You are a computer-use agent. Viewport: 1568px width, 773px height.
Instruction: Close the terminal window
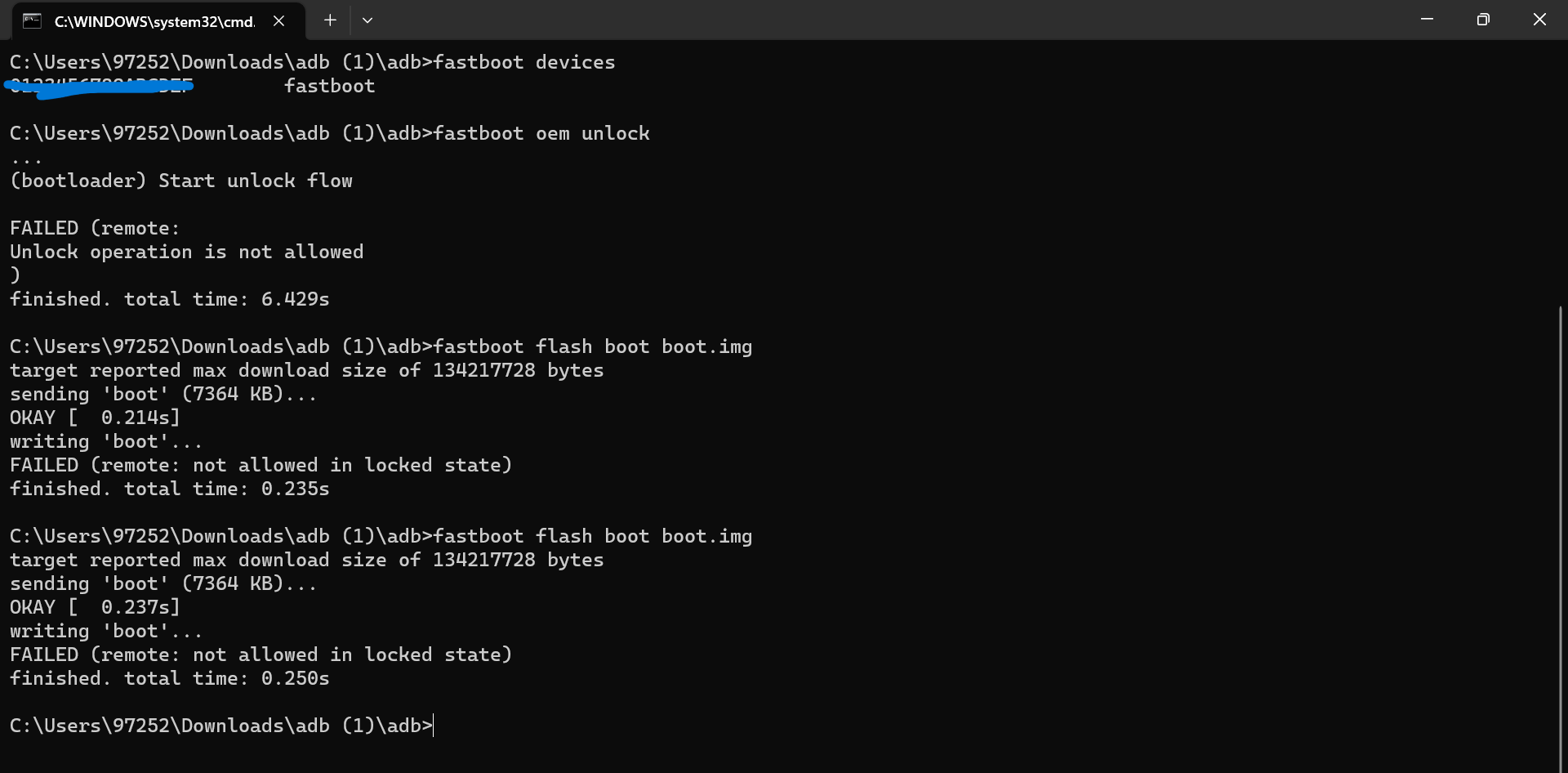tap(1539, 20)
